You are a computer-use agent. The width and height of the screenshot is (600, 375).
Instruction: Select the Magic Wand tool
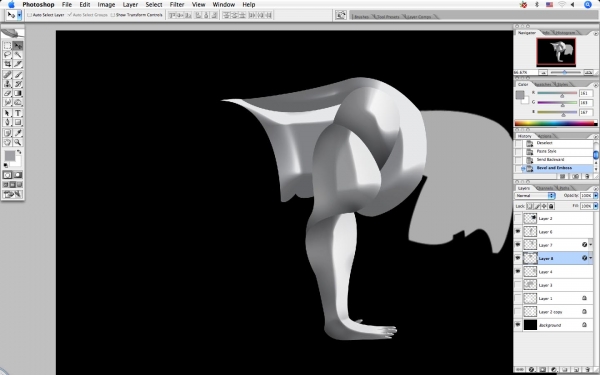point(18,55)
